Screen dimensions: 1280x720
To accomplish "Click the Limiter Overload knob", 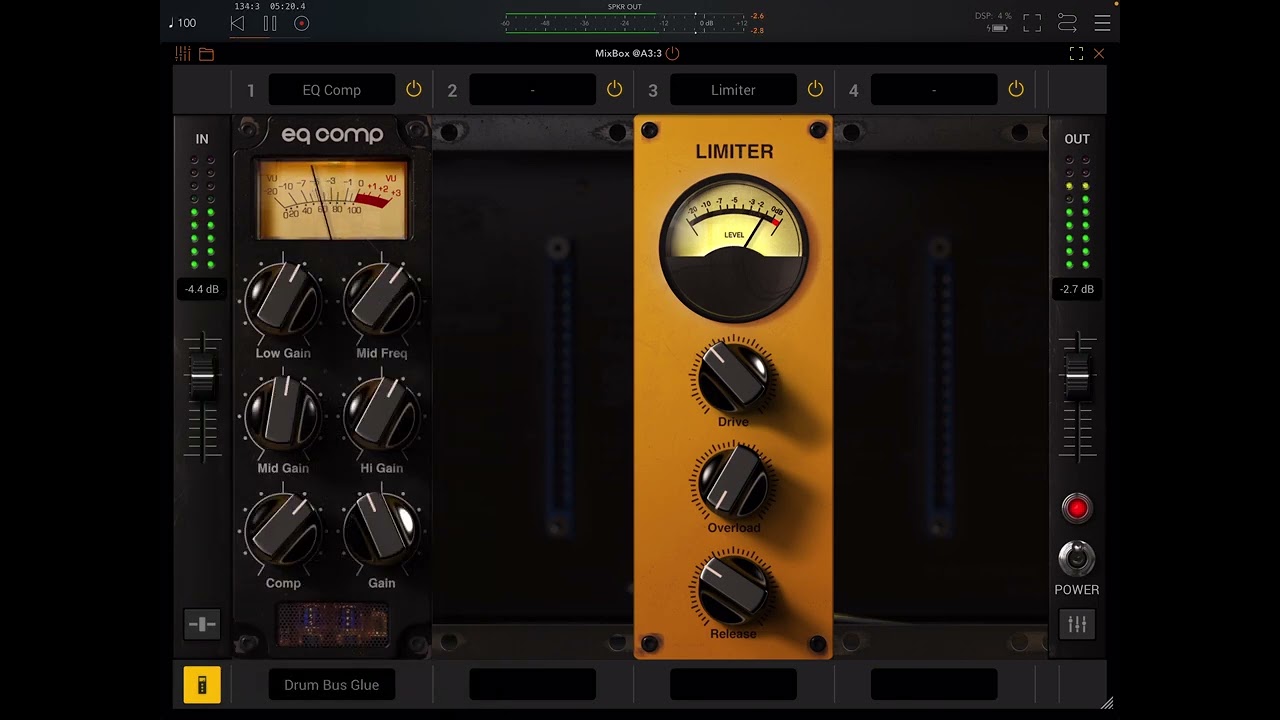I will click(734, 482).
